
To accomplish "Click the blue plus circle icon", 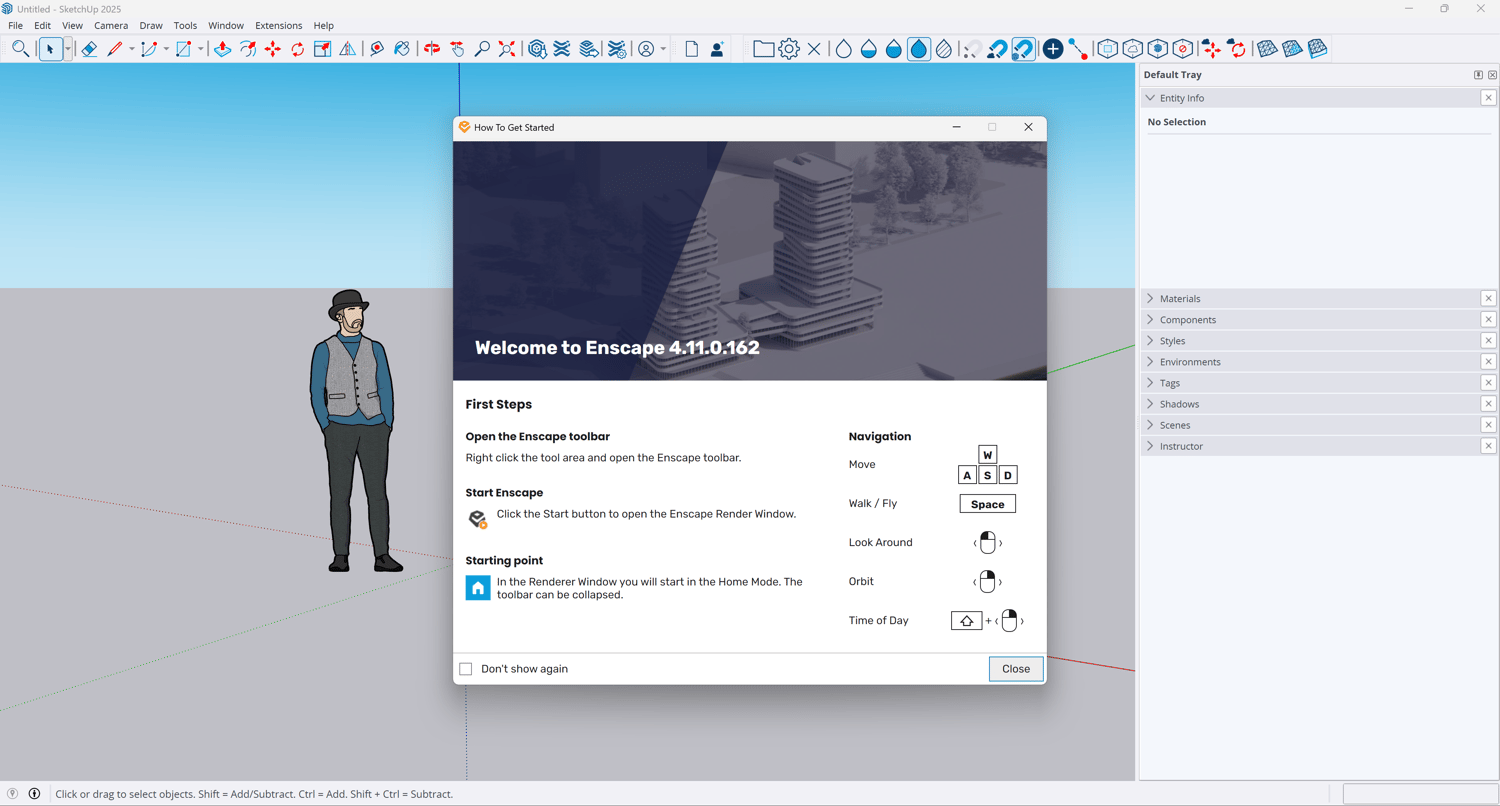I will click(x=1053, y=49).
